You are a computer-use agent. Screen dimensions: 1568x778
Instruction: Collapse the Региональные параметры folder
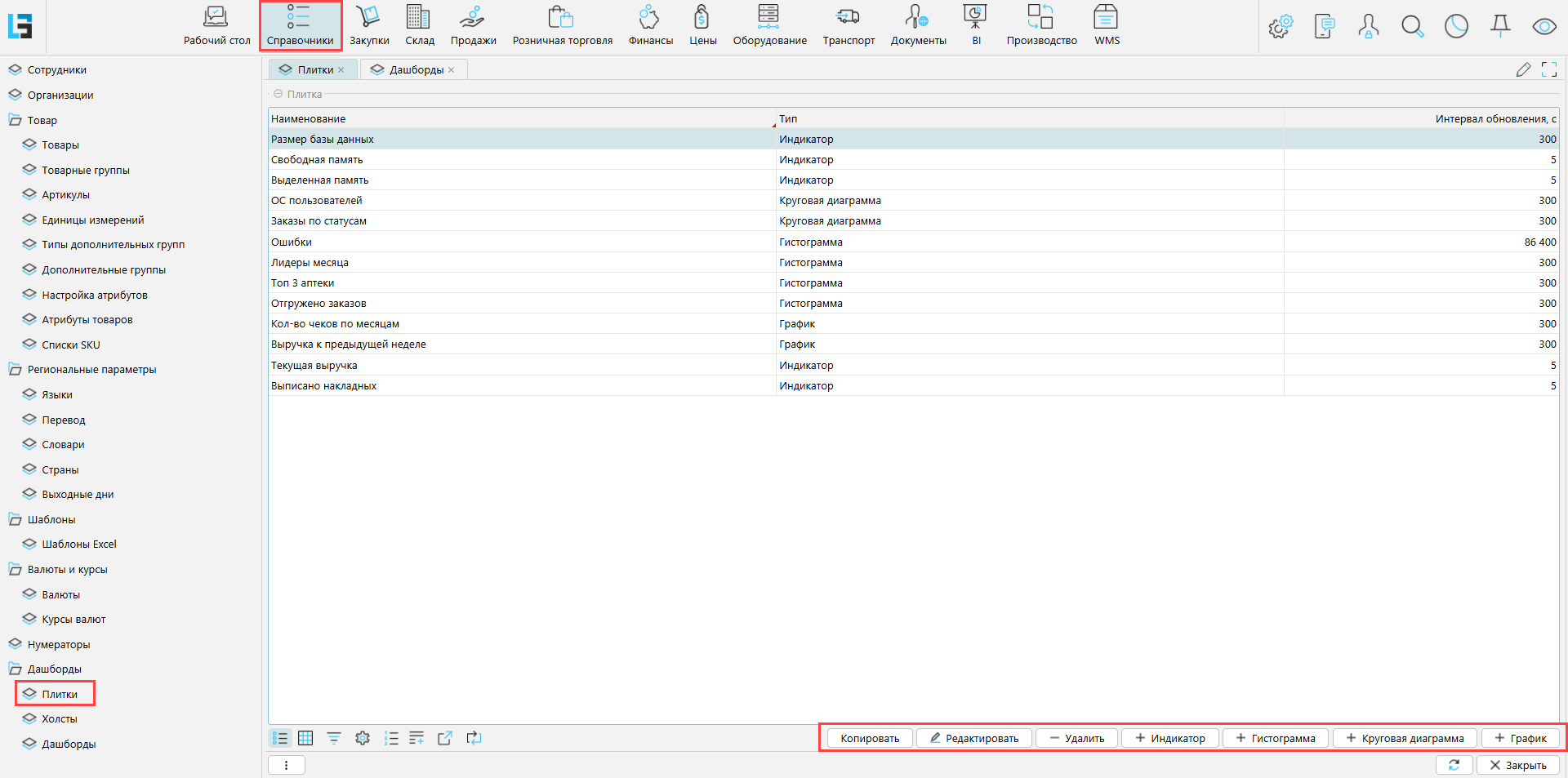pos(16,369)
